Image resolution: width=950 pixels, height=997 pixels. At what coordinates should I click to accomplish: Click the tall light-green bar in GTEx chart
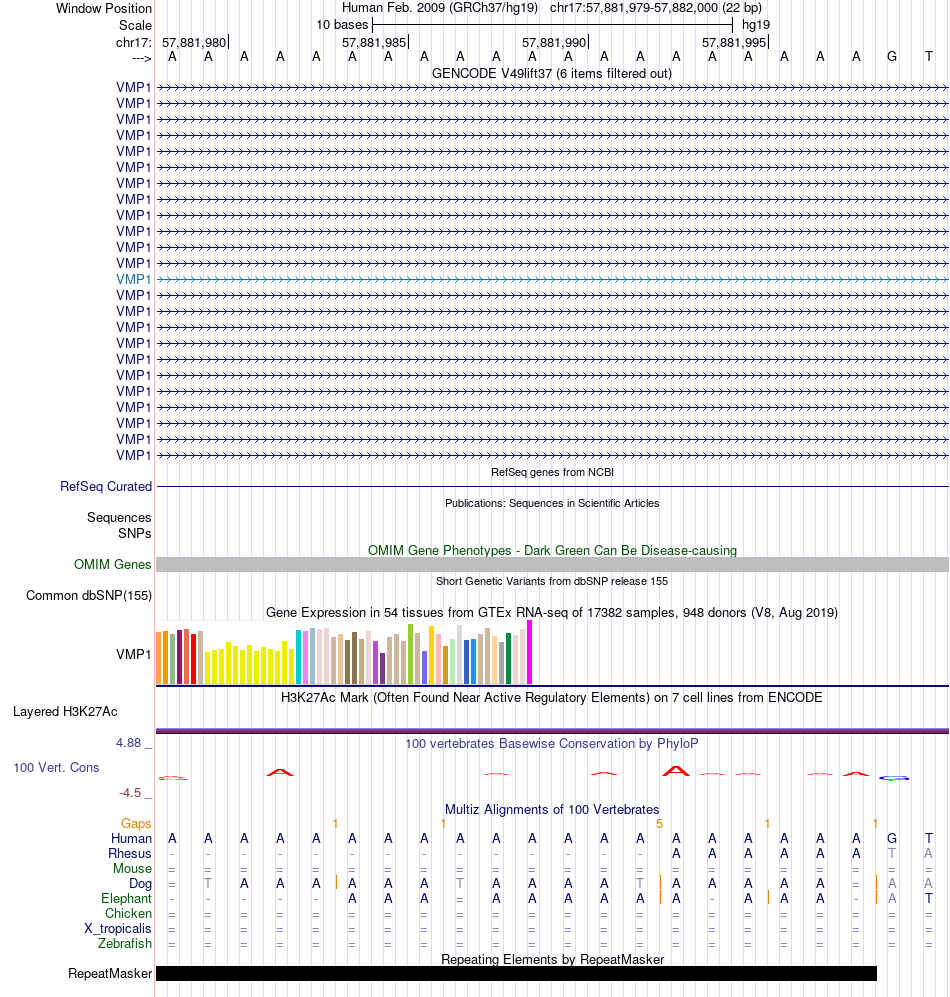(410, 654)
